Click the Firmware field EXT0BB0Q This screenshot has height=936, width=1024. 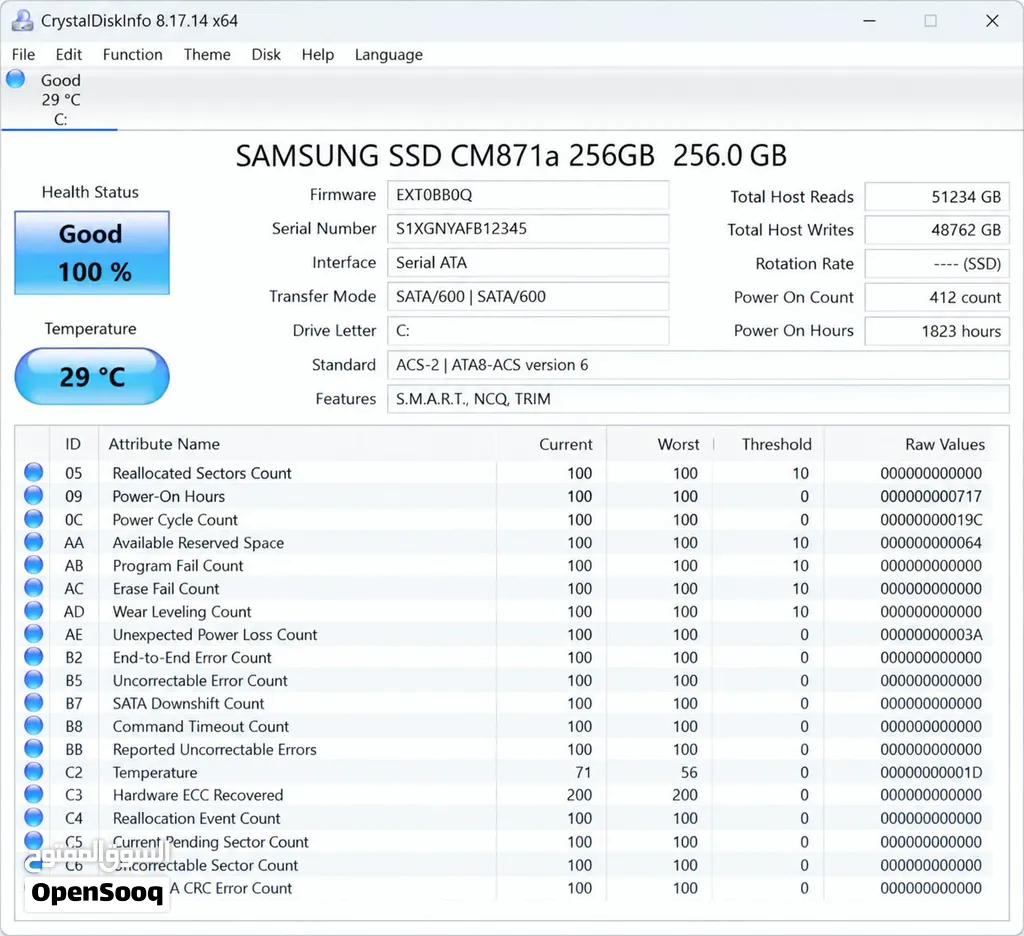pyautogui.click(x=528, y=195)
